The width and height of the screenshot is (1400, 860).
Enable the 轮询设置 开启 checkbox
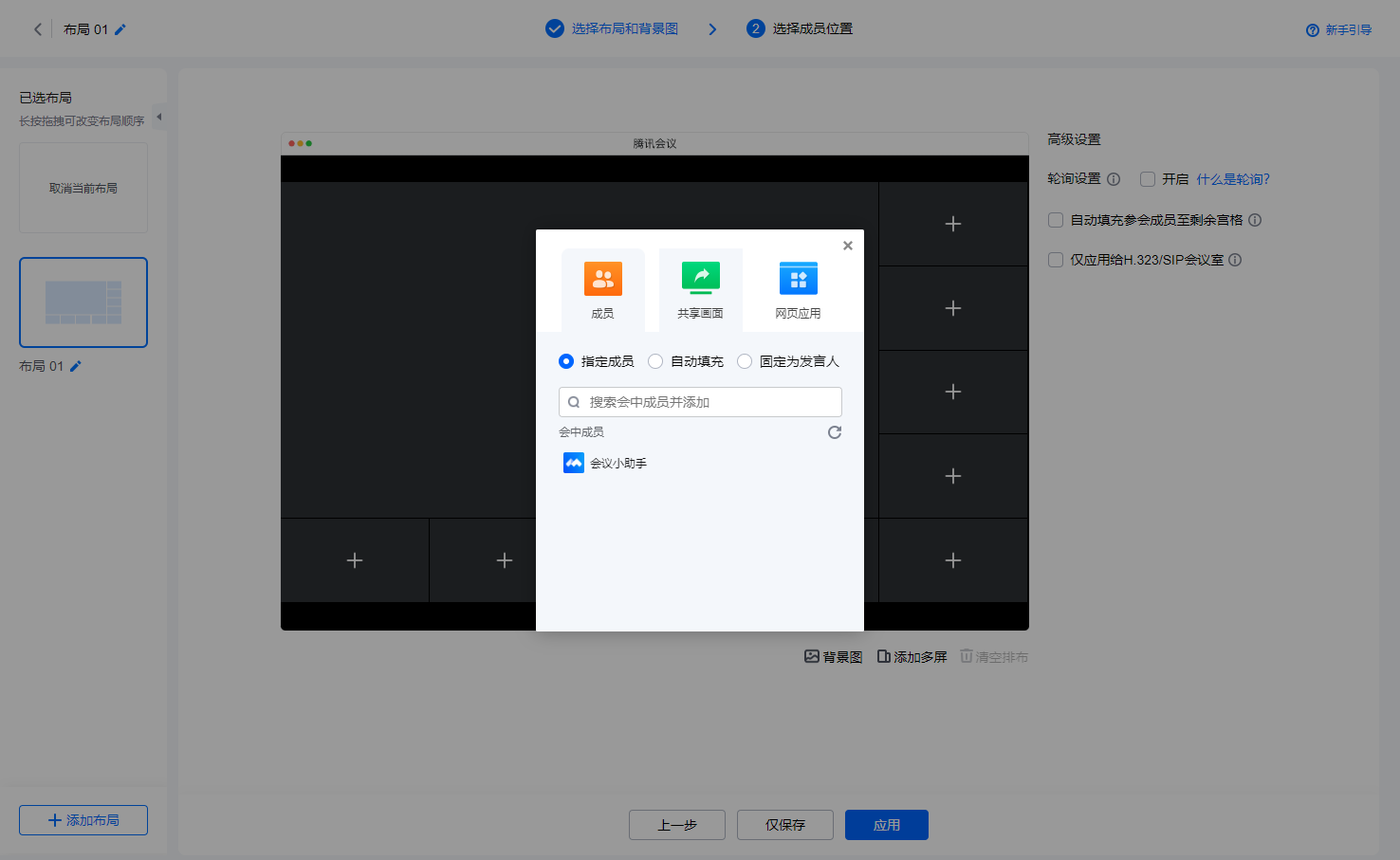pos(1148,179)
